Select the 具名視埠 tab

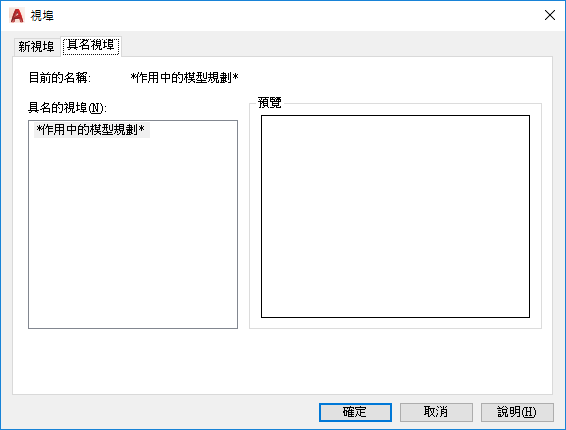pyautogui.click(x=91, y=45)
